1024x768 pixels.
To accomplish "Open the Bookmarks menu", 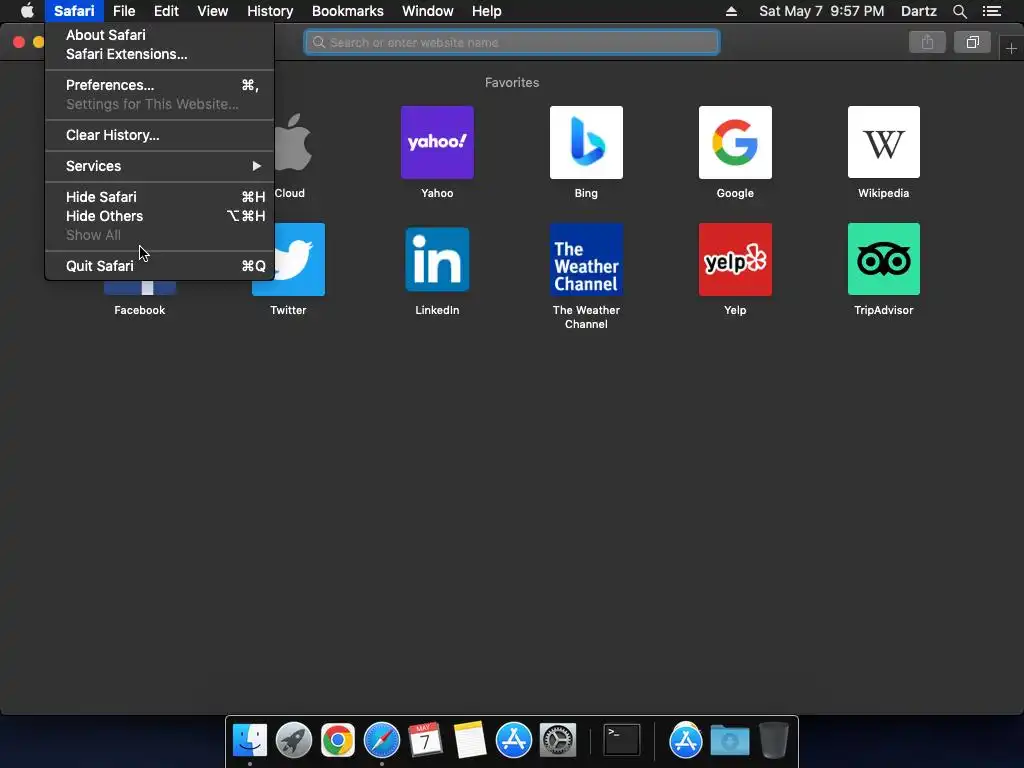I will [347, 11].
